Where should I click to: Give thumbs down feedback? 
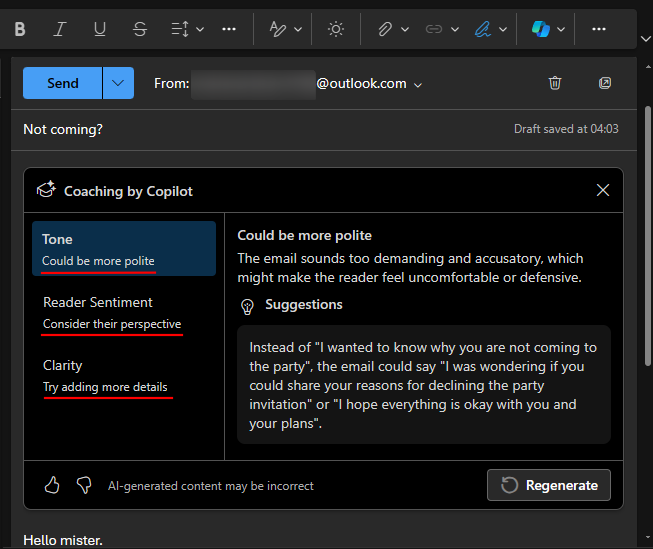84,485
